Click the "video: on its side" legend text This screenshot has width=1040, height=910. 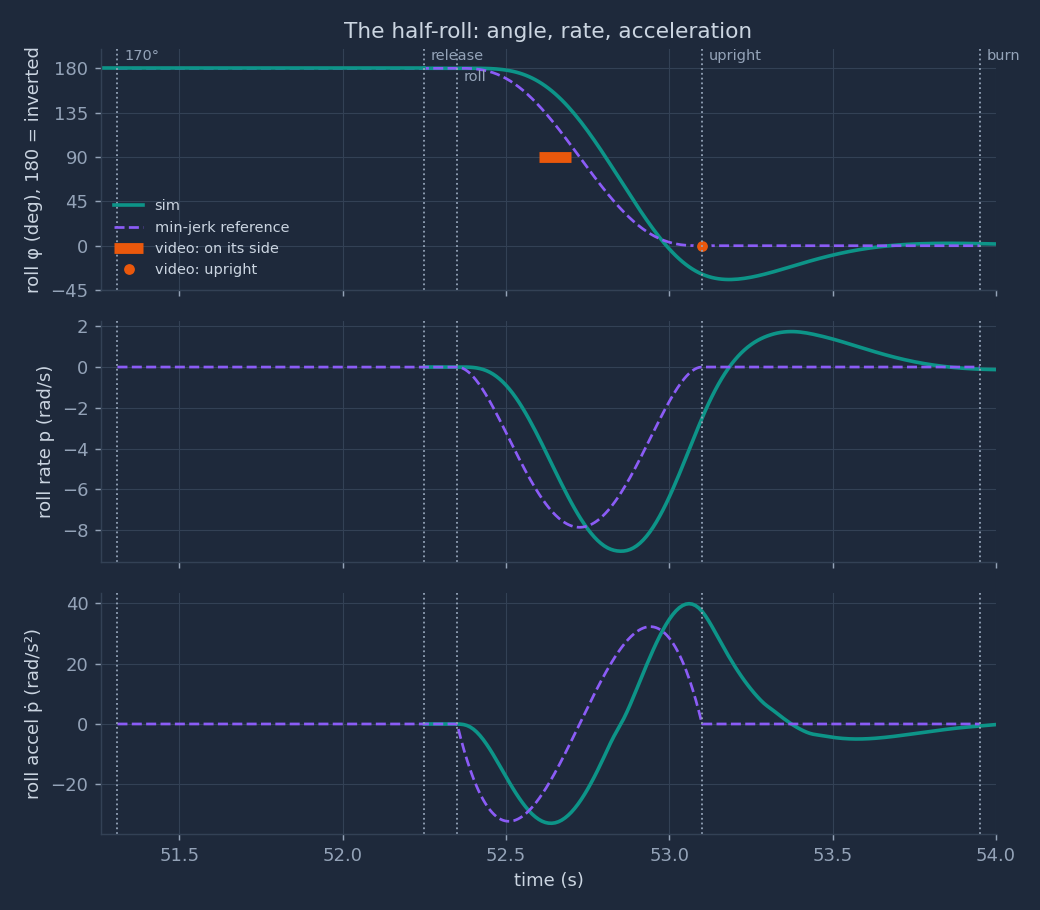(217, 248)
